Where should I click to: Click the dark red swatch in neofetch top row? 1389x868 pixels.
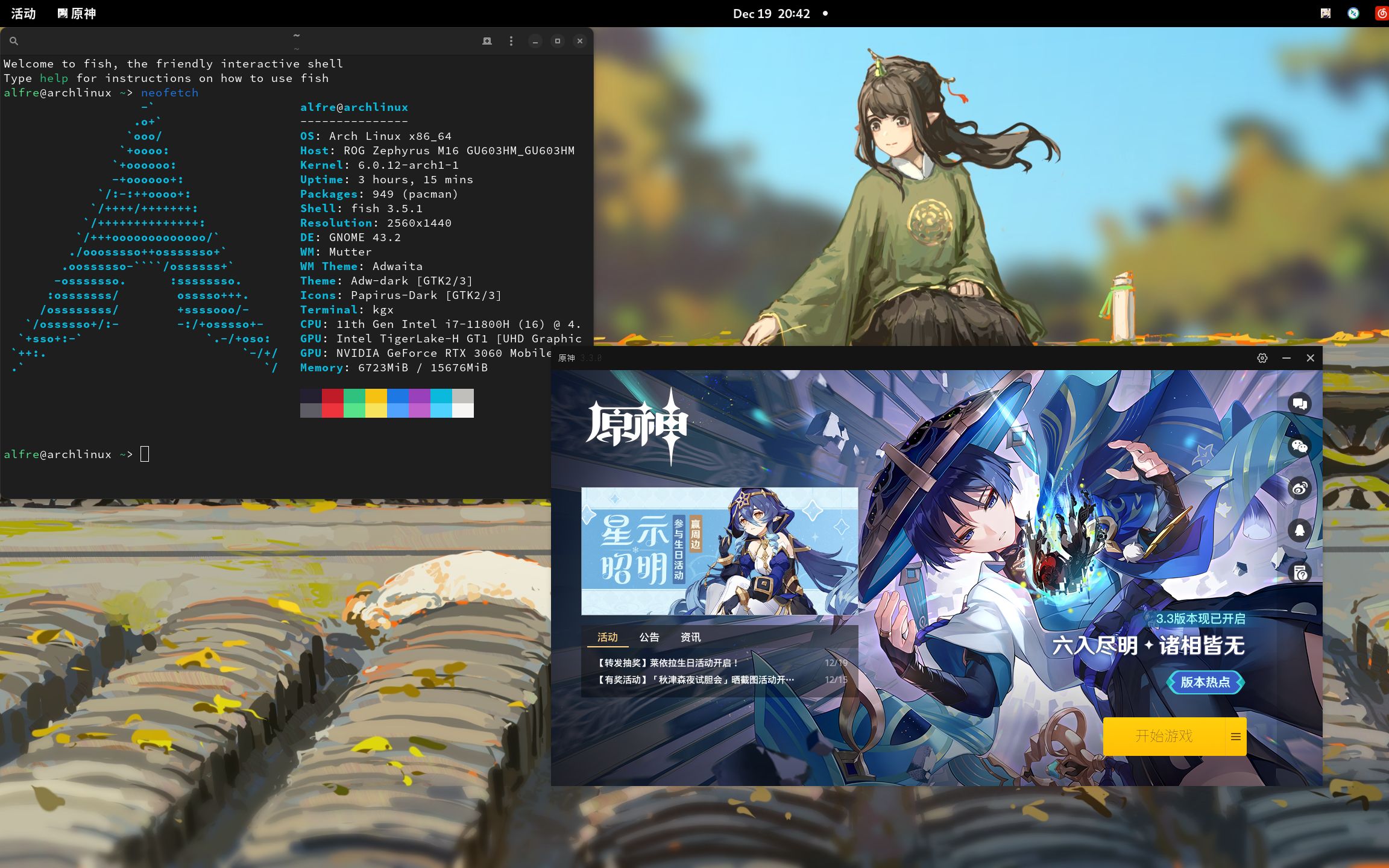(x=333, y=396)
